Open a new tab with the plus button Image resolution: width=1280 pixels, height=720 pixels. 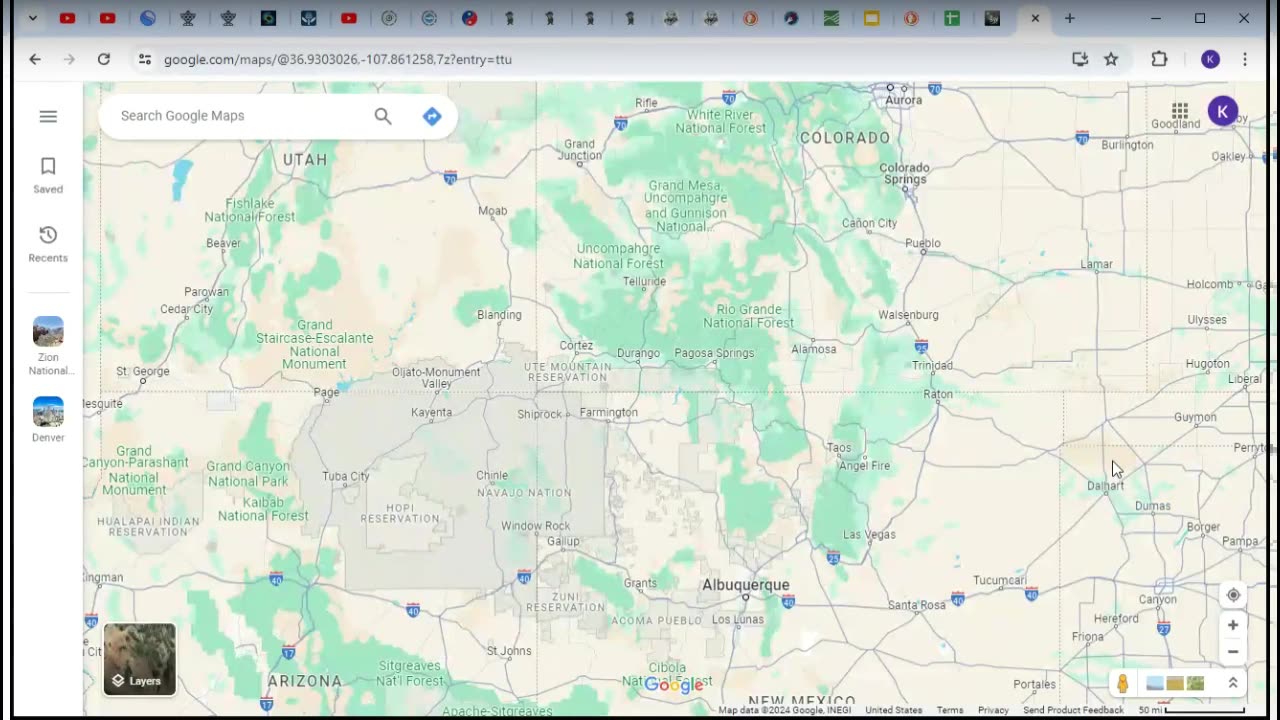click(x=1069, y=18)
